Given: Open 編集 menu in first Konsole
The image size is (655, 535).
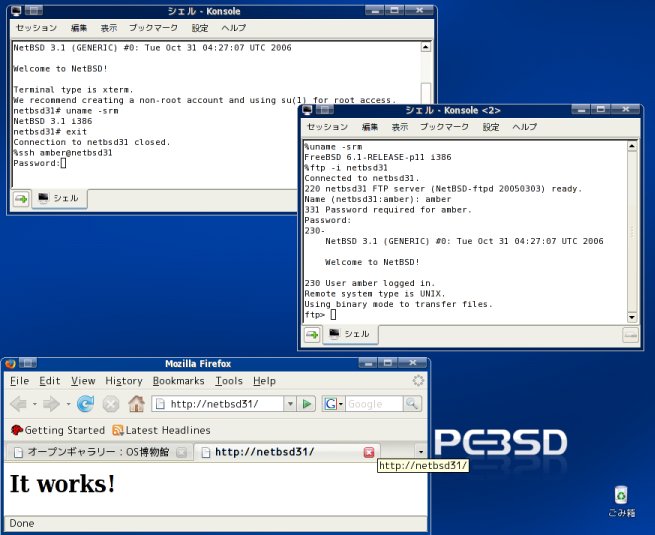Looking at the screenshot, I should point(79,28).
